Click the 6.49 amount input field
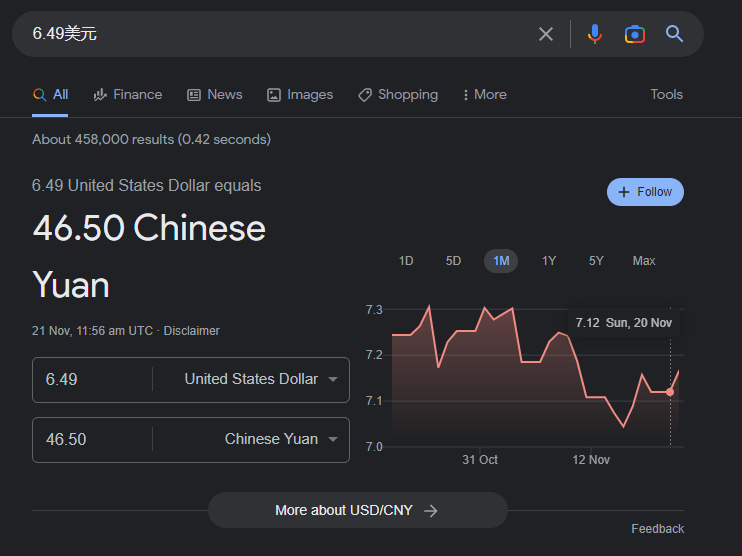This screenshot has height=556, width=742. point(92,380)
